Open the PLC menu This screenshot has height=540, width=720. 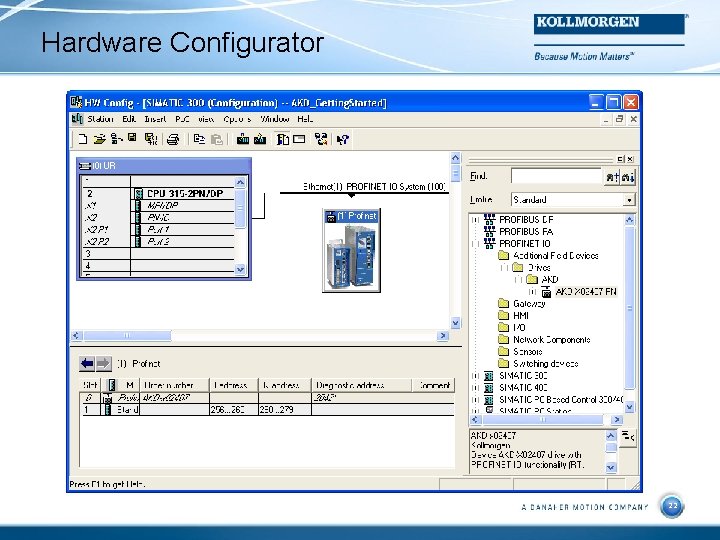click(182, 119)
